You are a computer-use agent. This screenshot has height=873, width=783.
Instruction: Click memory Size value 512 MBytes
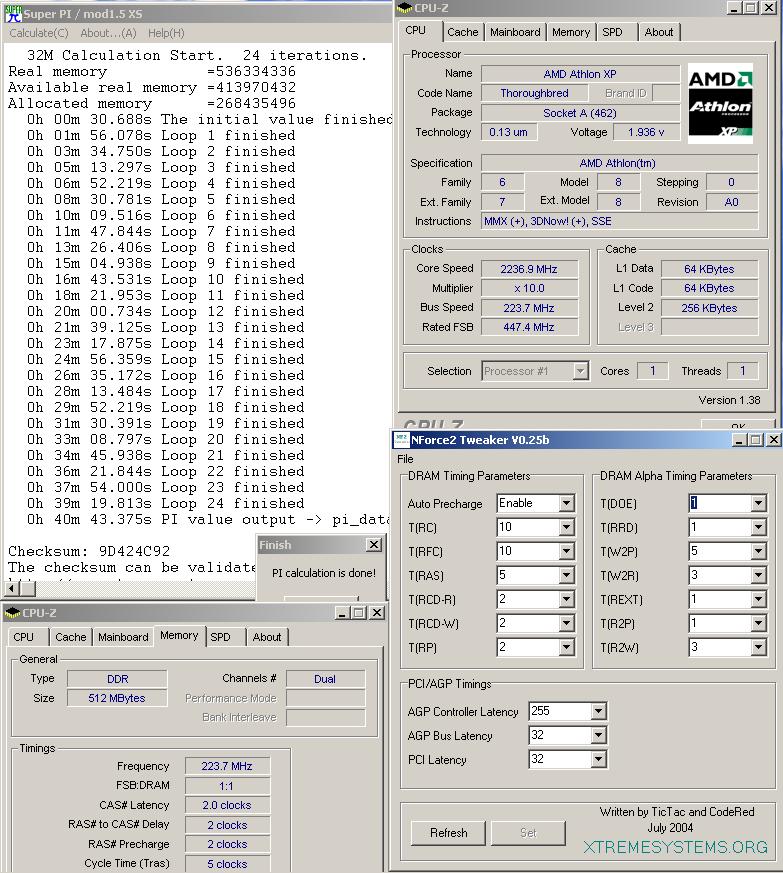point(117,698)
